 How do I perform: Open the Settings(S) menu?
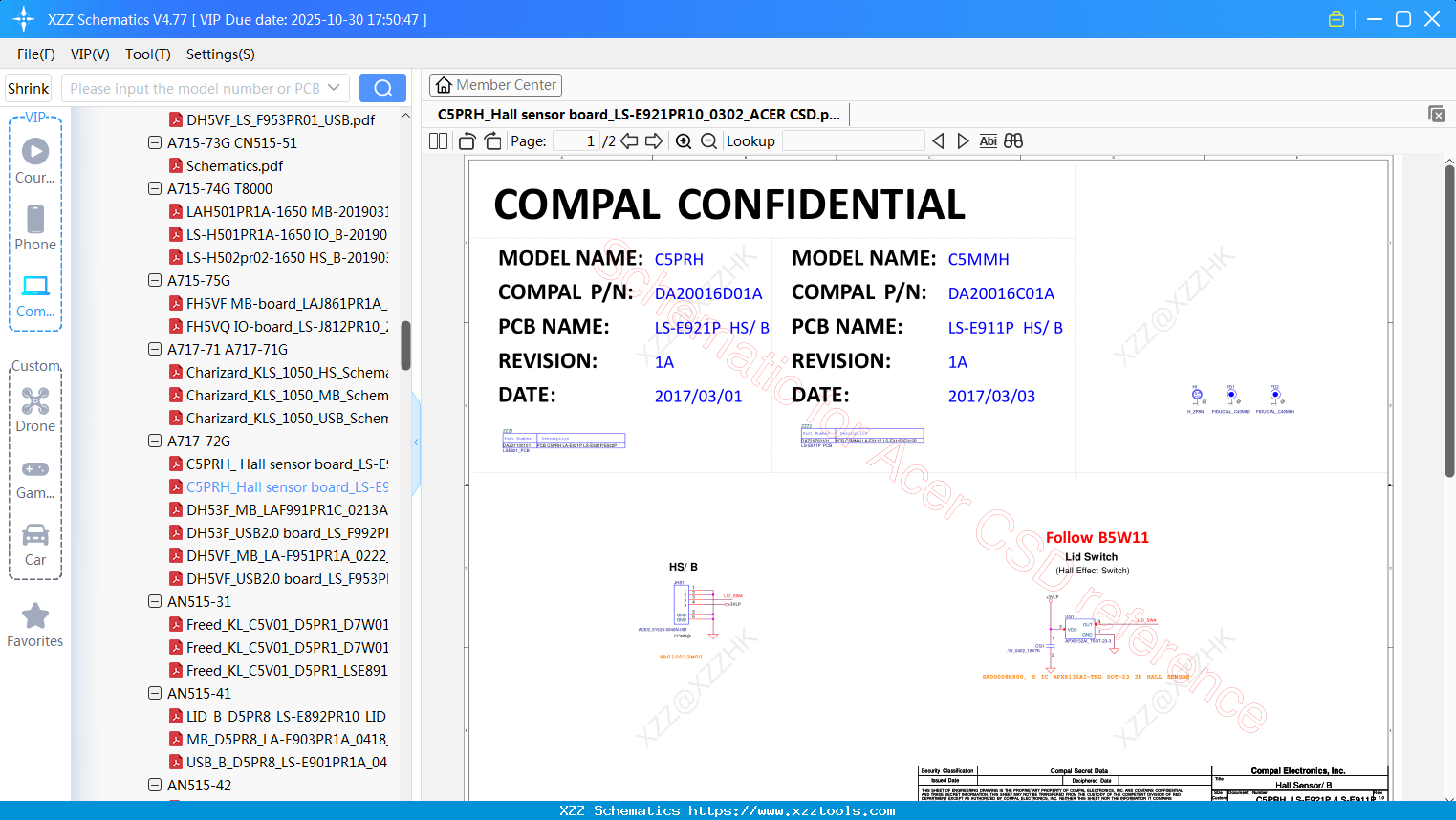[x=221, y=54]
